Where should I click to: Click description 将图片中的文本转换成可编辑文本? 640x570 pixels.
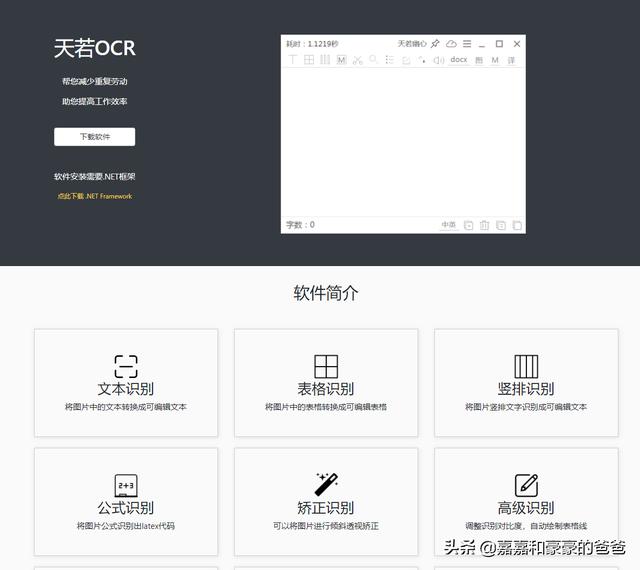click(126, 407)
